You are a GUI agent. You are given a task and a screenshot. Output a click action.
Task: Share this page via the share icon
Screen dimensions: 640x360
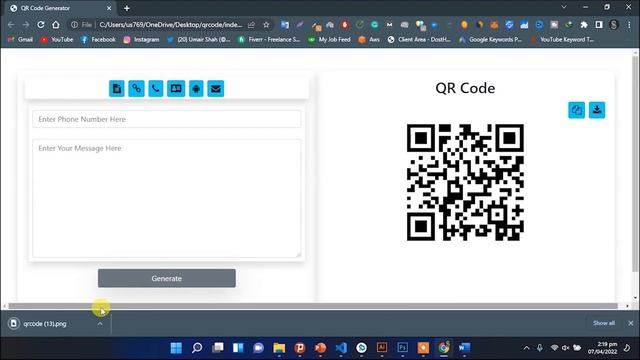pyautogui.click(x=251, y=25)
